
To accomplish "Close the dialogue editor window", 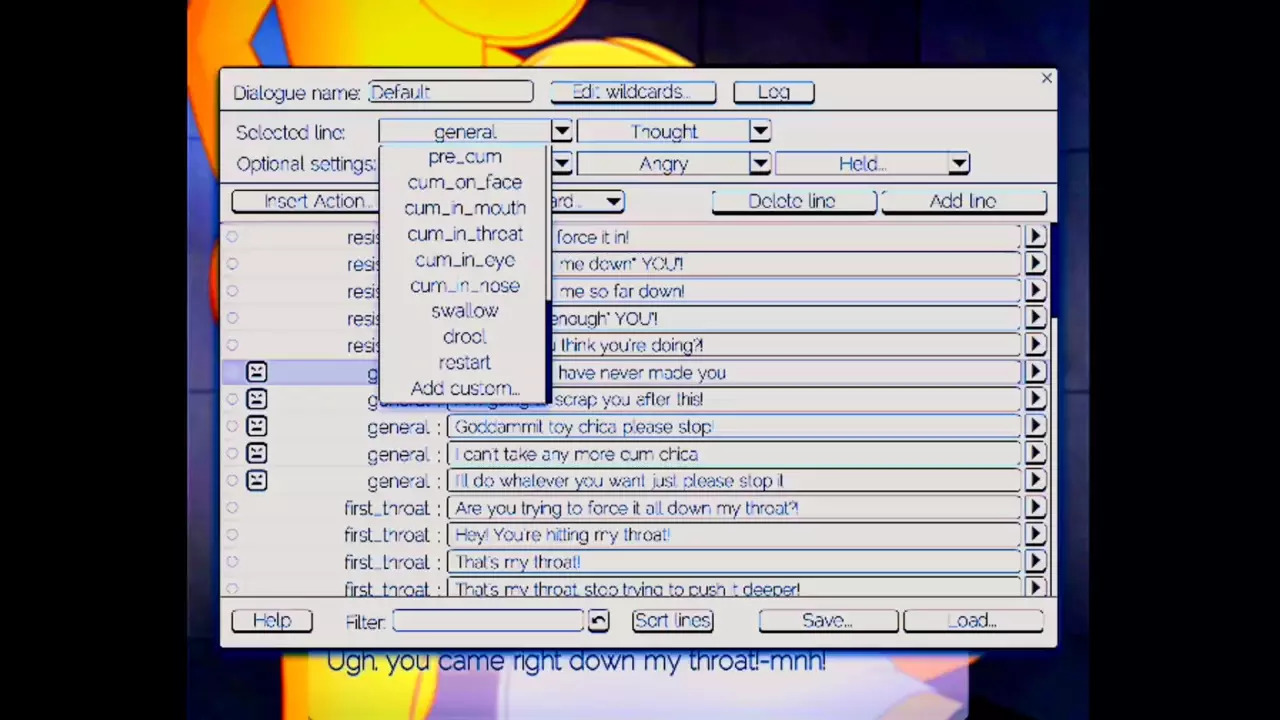I will (1046, 78).
